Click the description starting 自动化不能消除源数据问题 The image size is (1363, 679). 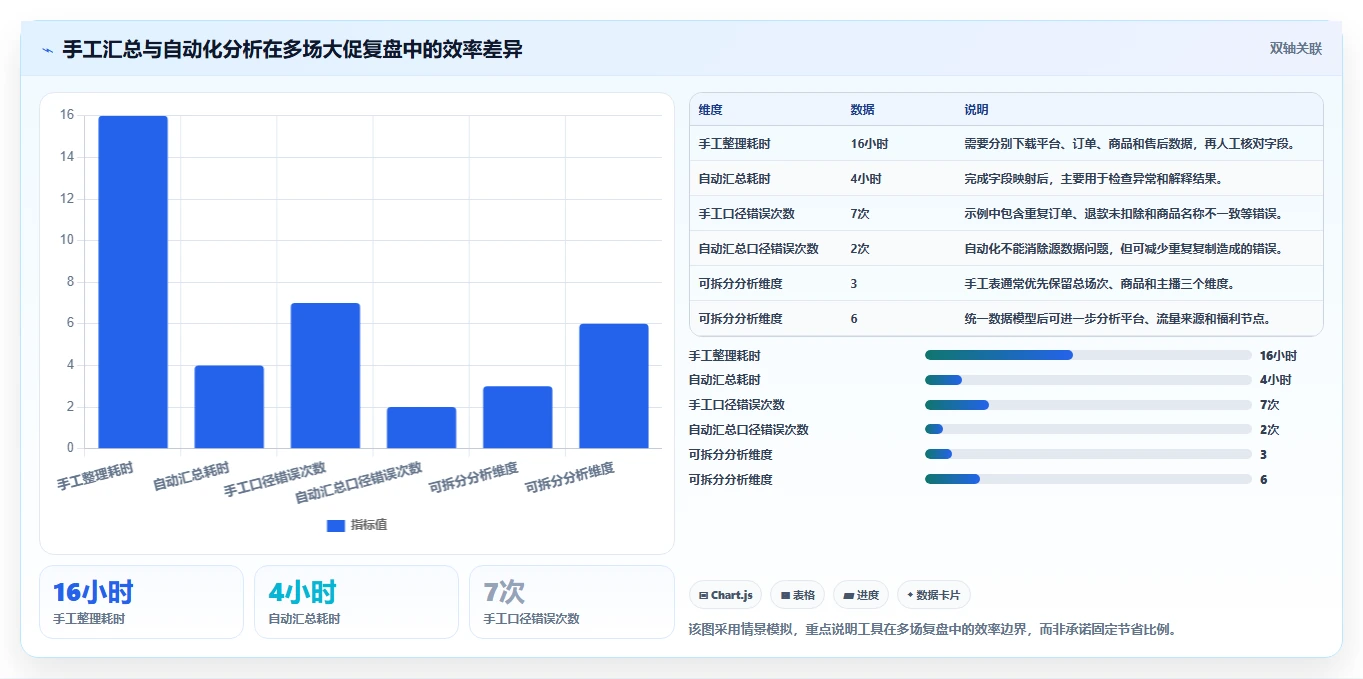1123,249
